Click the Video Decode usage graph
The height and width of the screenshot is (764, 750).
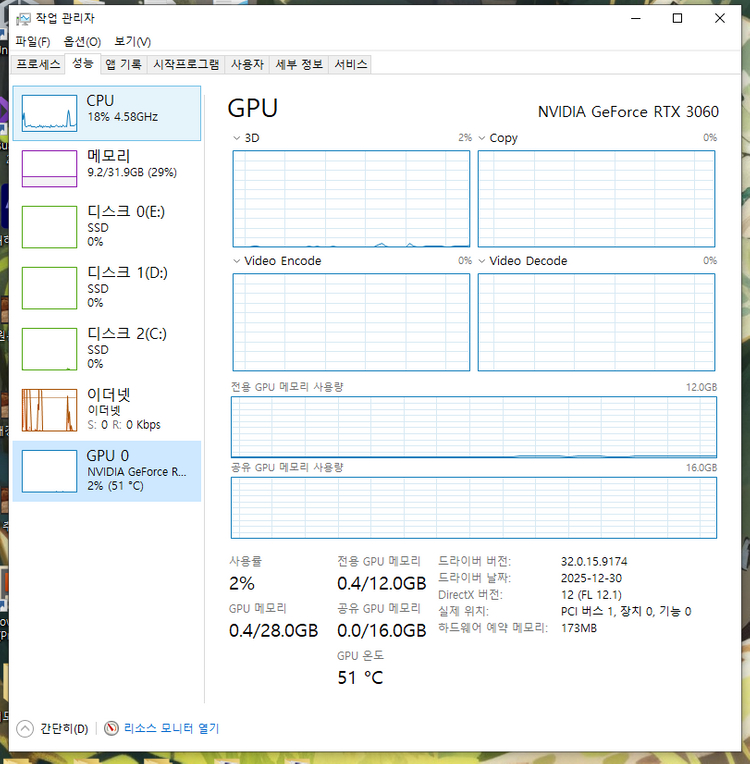(x=596, y=322)
